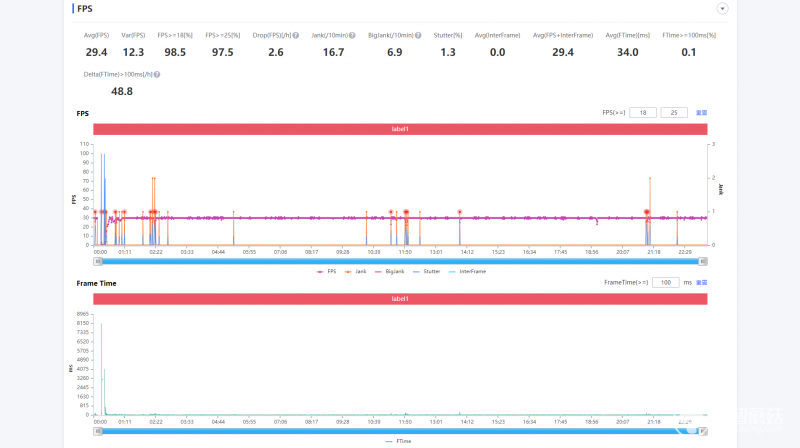Toggle the FPS series in chart legend
Viewport: 800px width, 448px height.
coord(327,271)
